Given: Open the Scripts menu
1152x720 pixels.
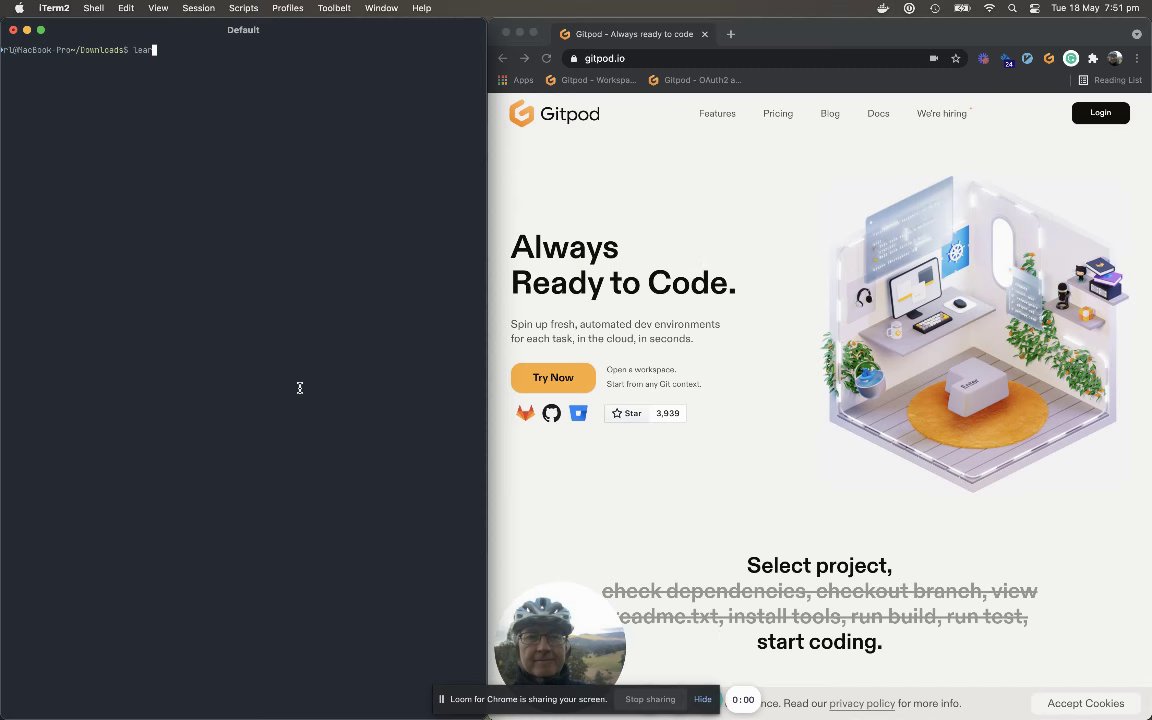Looking at the screenshot, I should pyautogui.click(x=243, y=8).
